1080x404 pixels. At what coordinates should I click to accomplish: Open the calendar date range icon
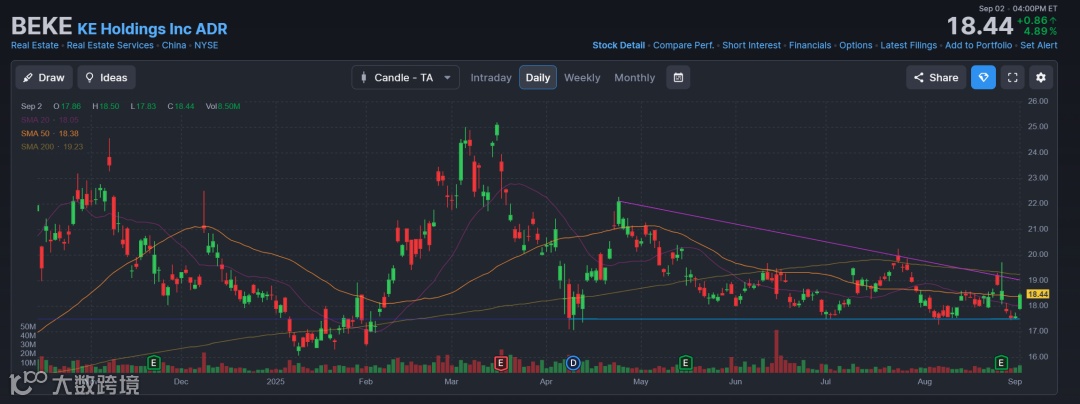click(678, 78)
